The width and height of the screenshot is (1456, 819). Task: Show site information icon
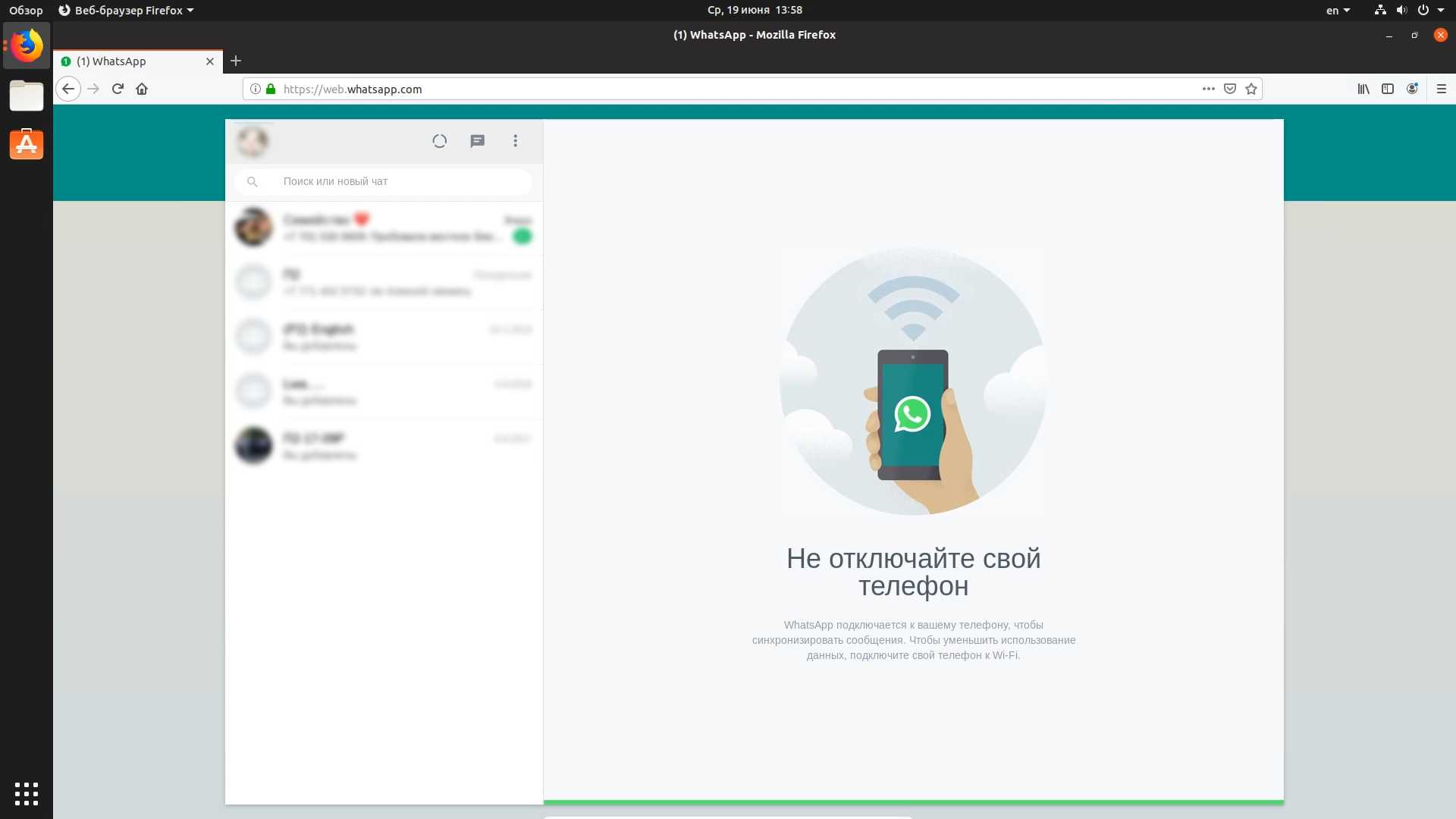point(256,89)
